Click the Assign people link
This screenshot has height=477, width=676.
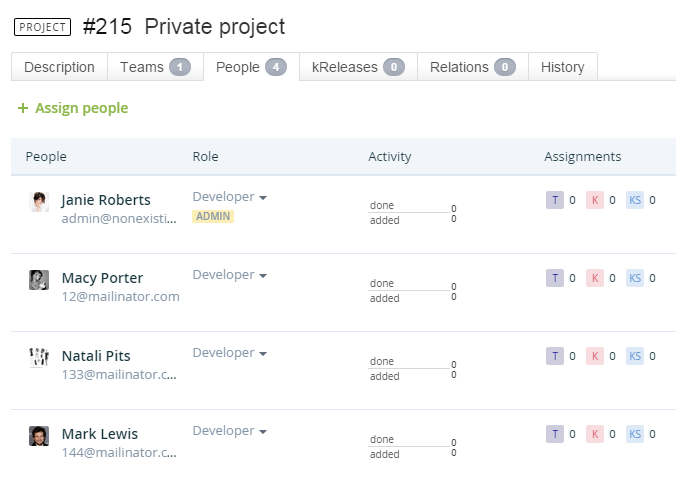click(81, 108)
